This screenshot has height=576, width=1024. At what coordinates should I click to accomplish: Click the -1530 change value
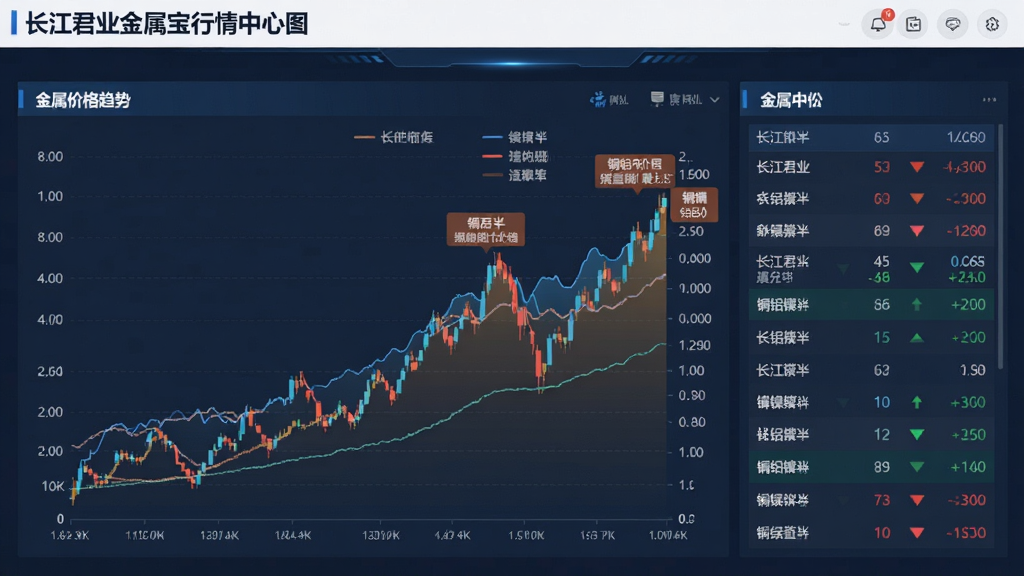pyautogui.click(x=966, y=533)
